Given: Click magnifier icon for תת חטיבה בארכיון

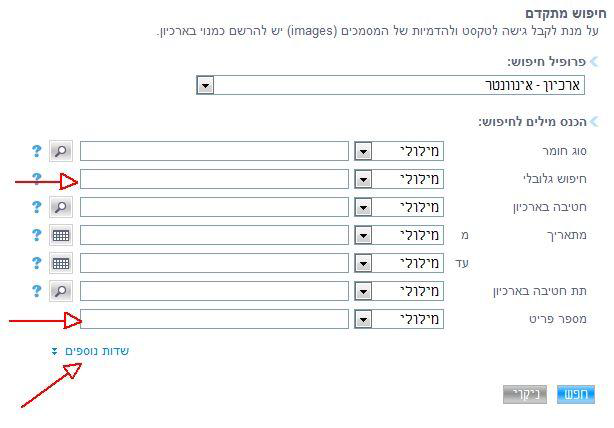Looking at the screenshot, I should [61, 291].
